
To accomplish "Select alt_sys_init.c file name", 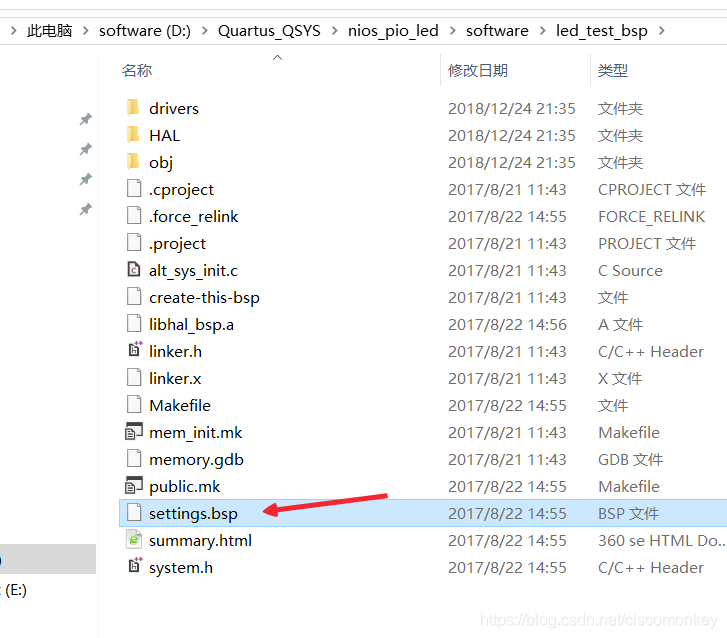I will [x=193, y=270].
